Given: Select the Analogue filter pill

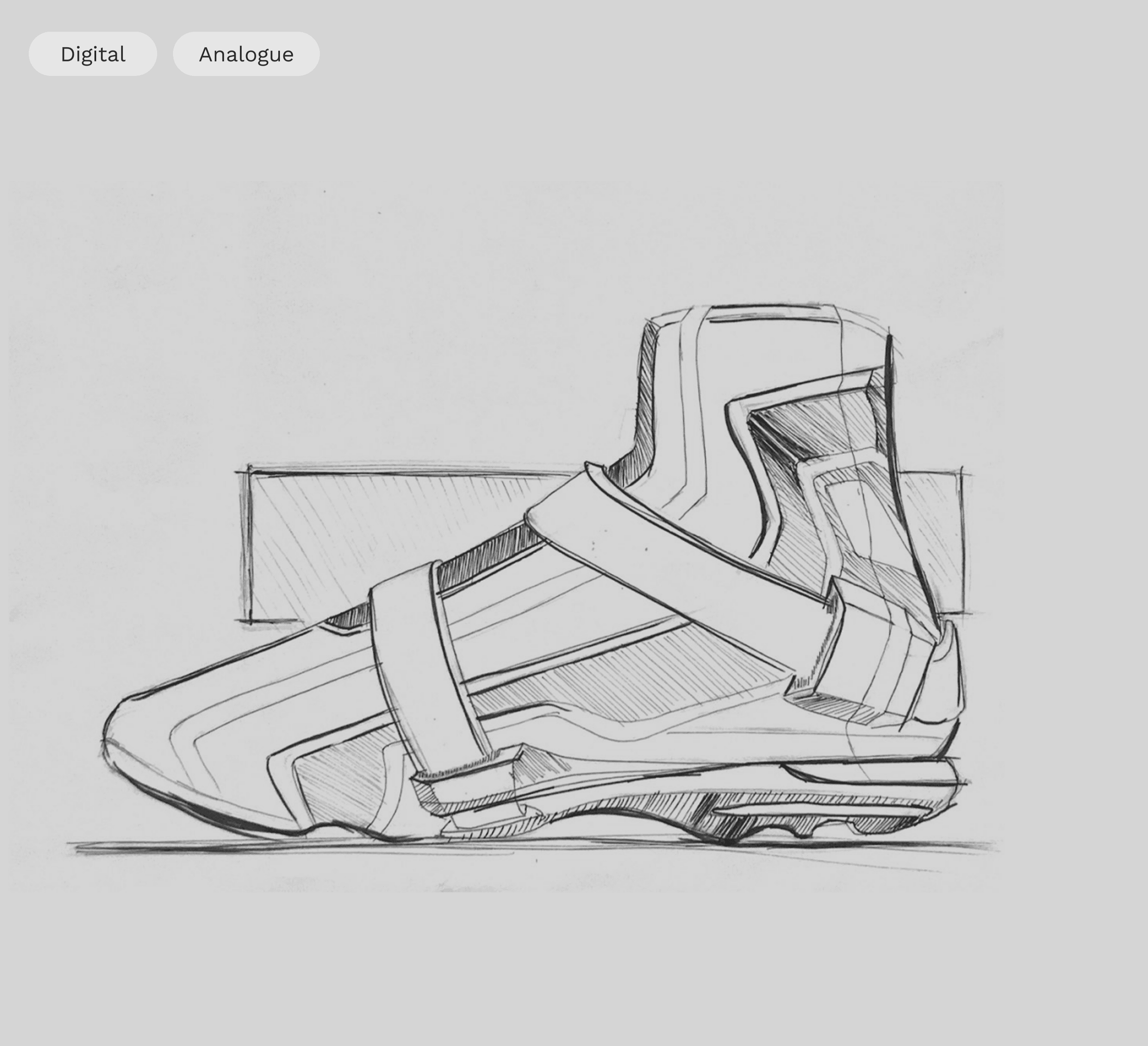Looking at the screenshot, I should [246, 54].
